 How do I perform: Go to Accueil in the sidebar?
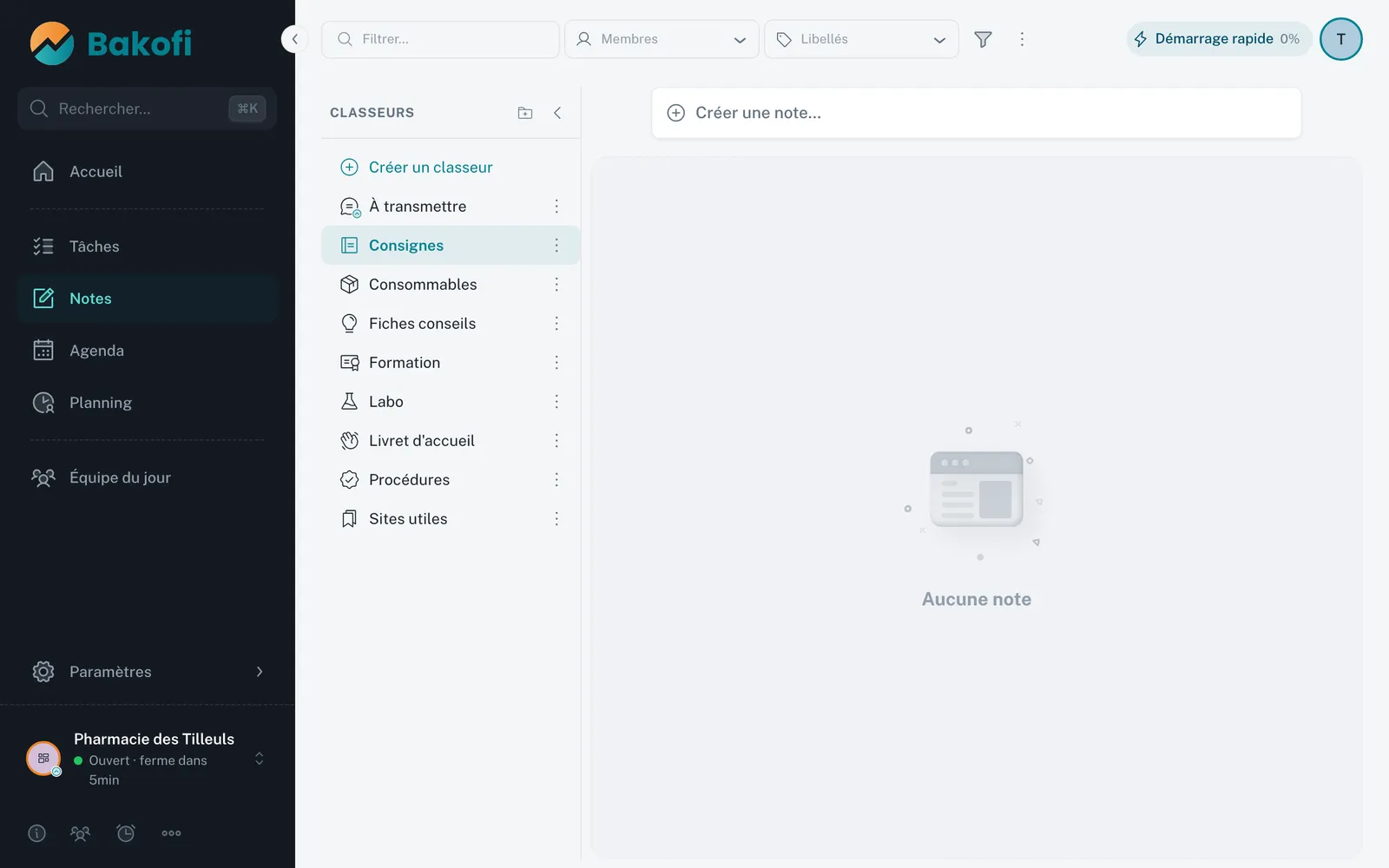pyautogui.click(x=148, y=172)
